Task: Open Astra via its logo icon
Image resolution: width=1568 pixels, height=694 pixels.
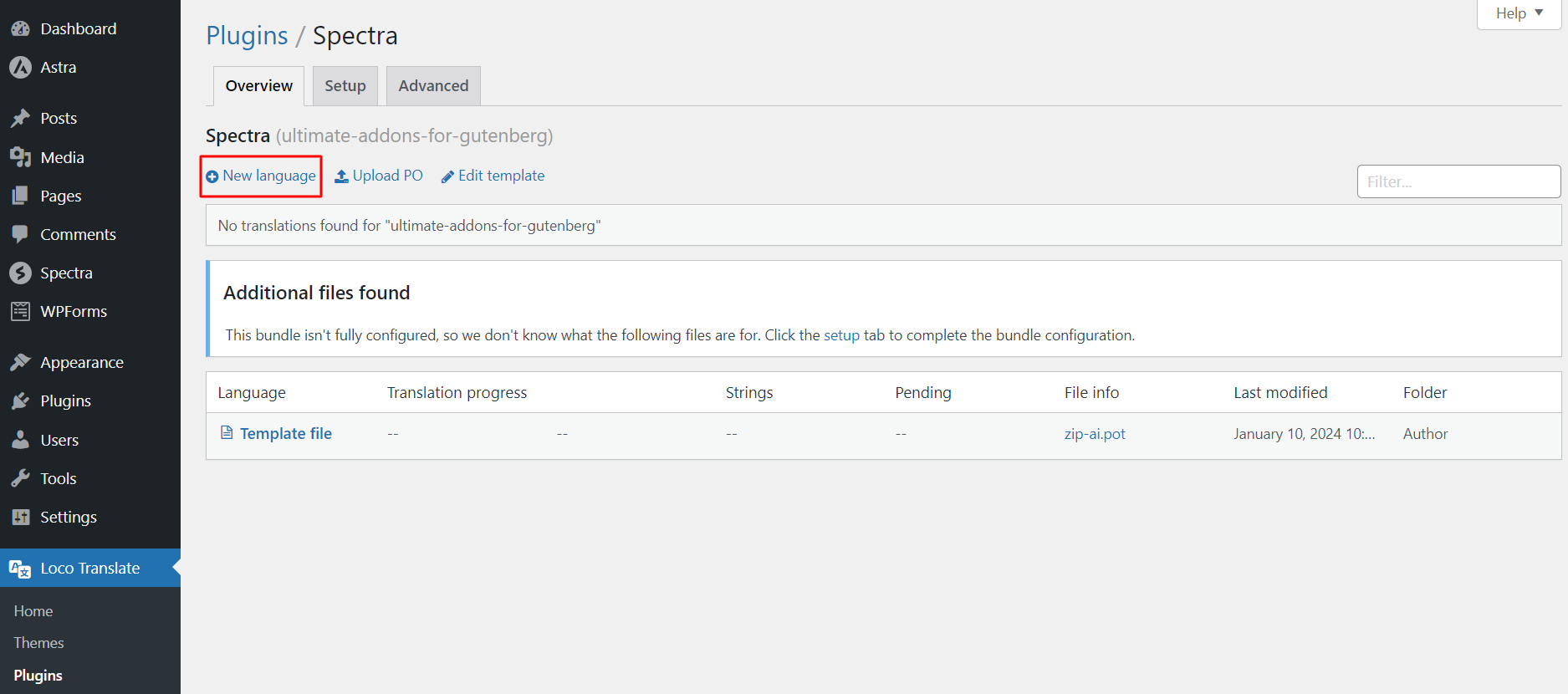Action: (20, 68)
